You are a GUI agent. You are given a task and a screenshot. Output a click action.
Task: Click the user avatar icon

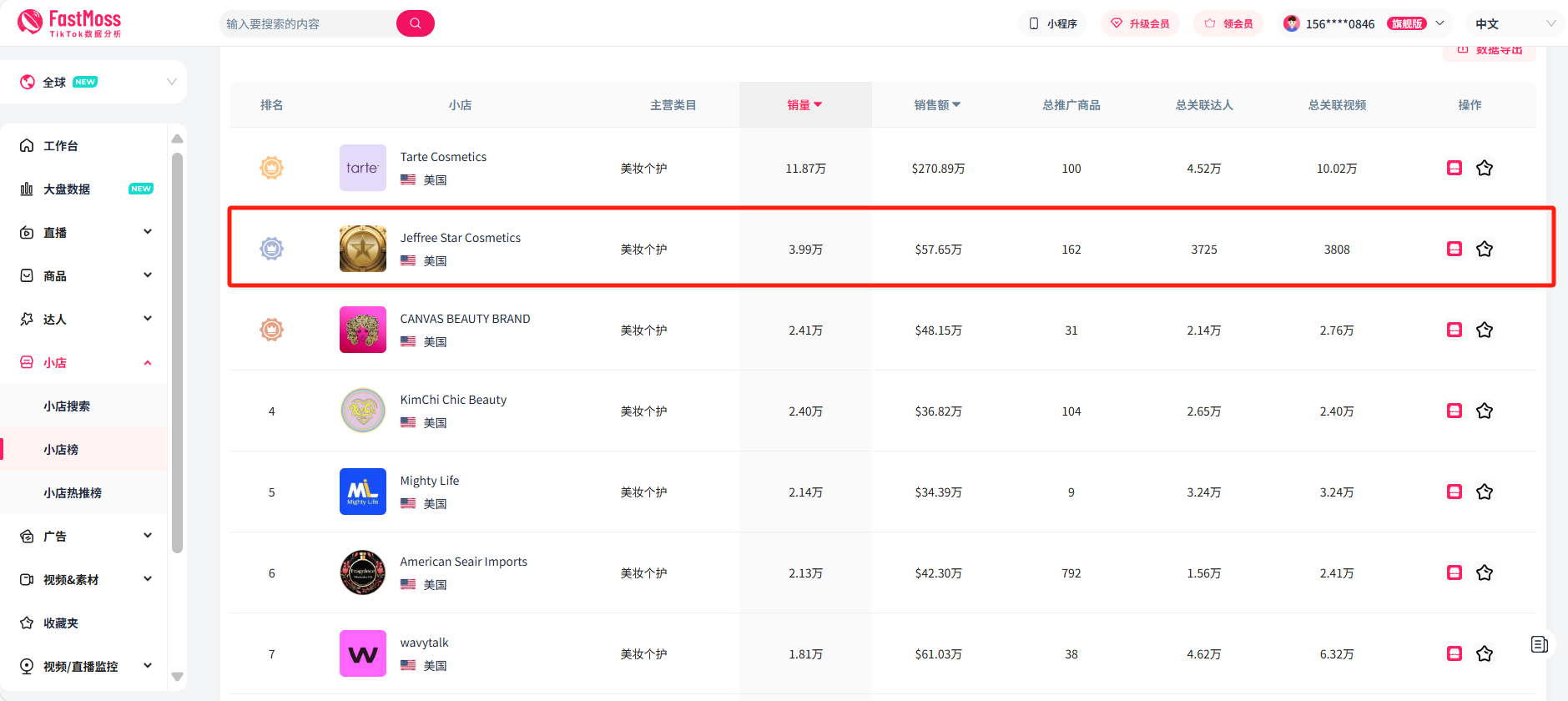1292,23
